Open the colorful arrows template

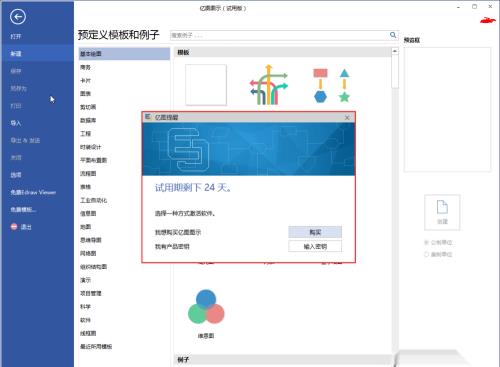click(269, 85)
